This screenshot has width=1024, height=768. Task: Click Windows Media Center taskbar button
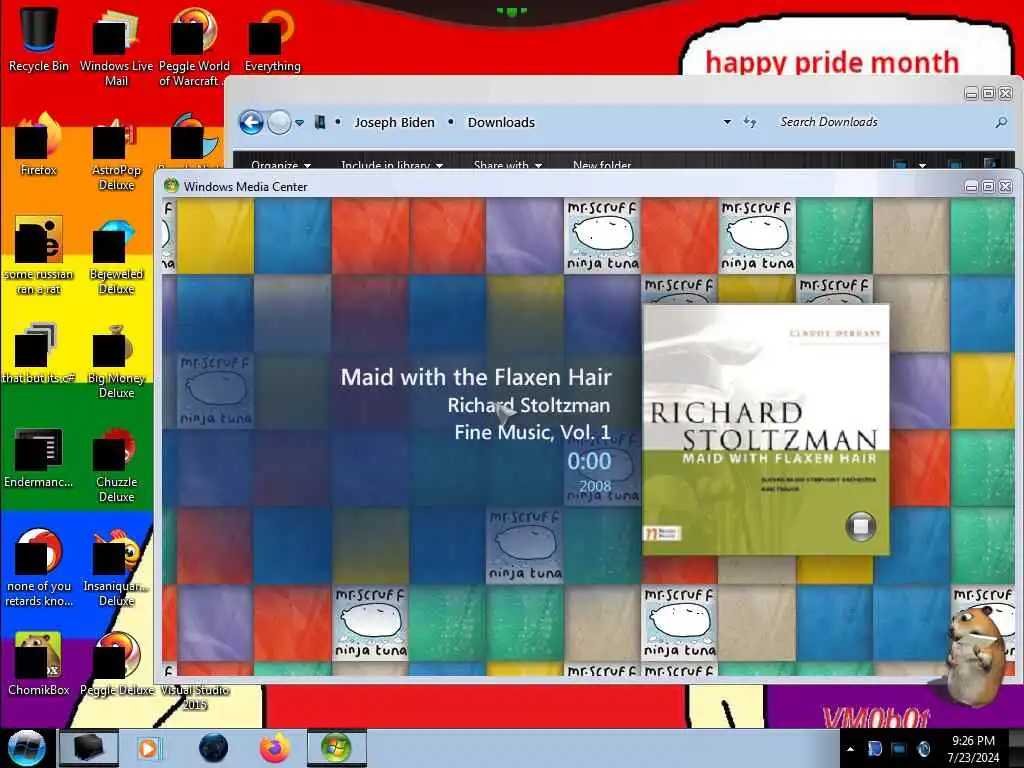click(336, 748)
